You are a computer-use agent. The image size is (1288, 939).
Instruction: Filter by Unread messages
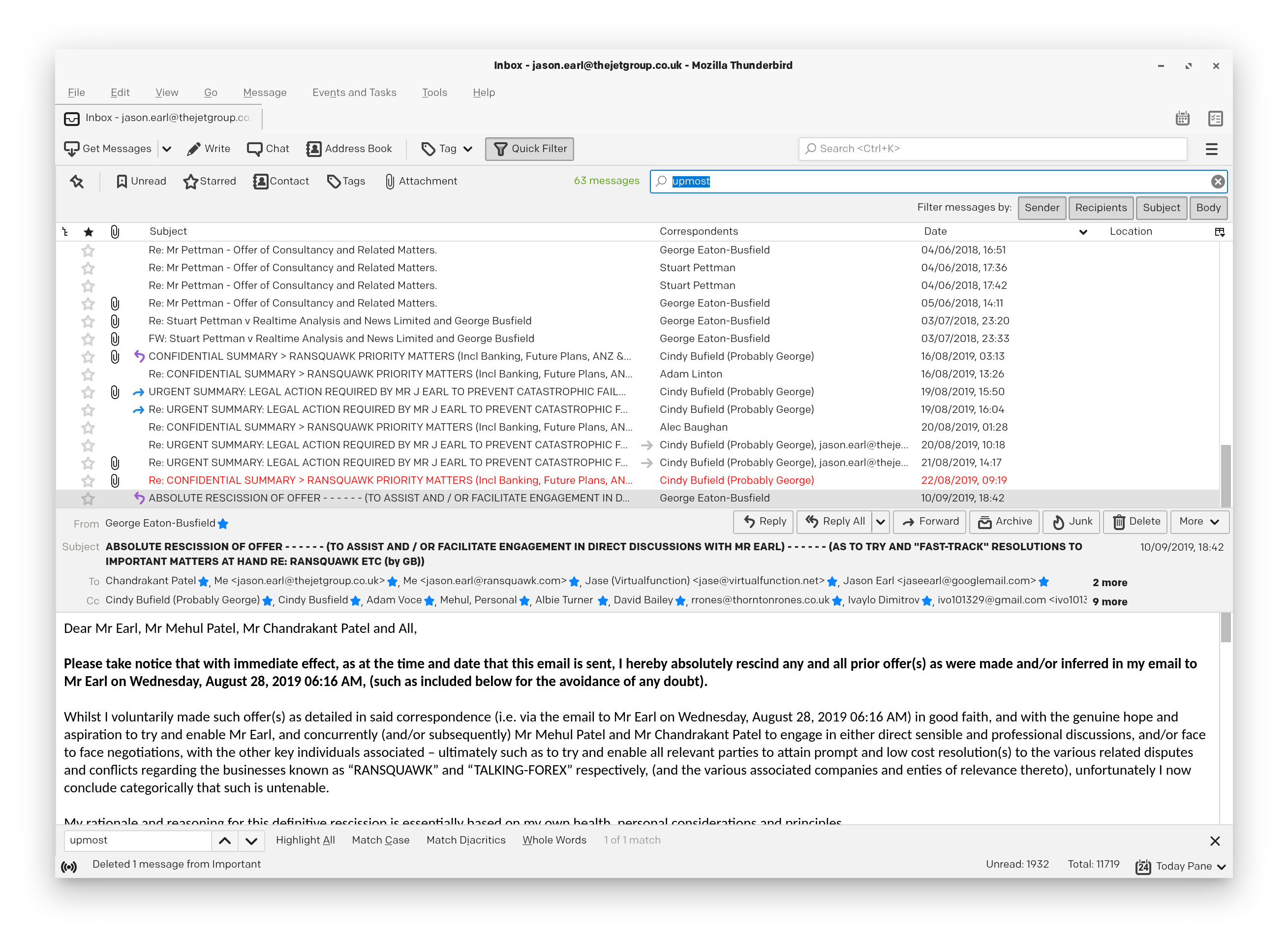[141, 181]
